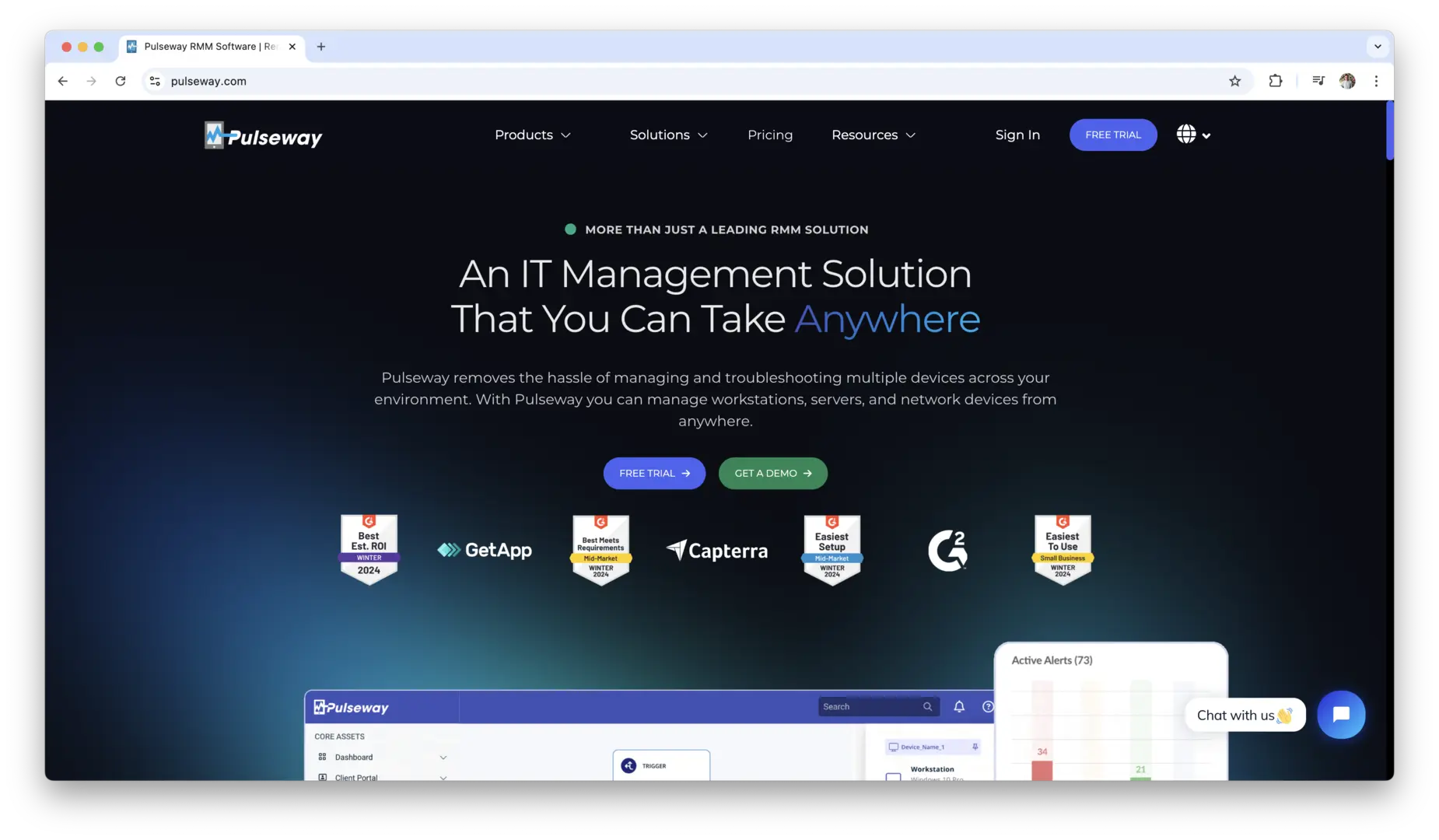Click the Pulseway logo in header

pos(263,135)
